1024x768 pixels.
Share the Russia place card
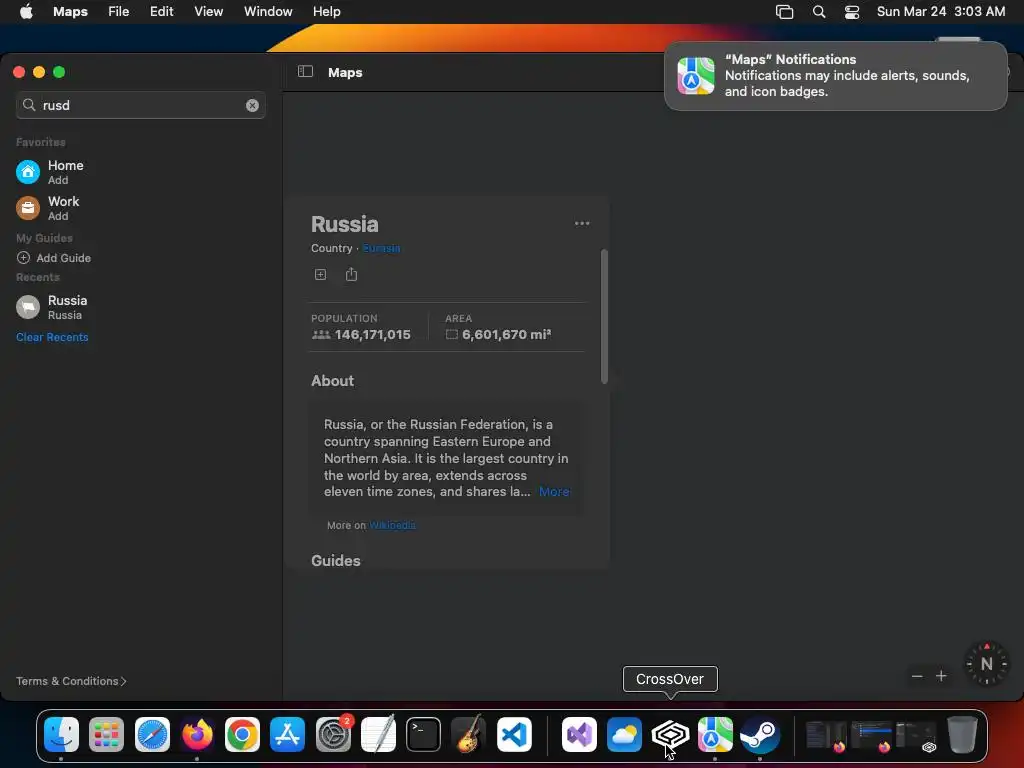(351, 274)
